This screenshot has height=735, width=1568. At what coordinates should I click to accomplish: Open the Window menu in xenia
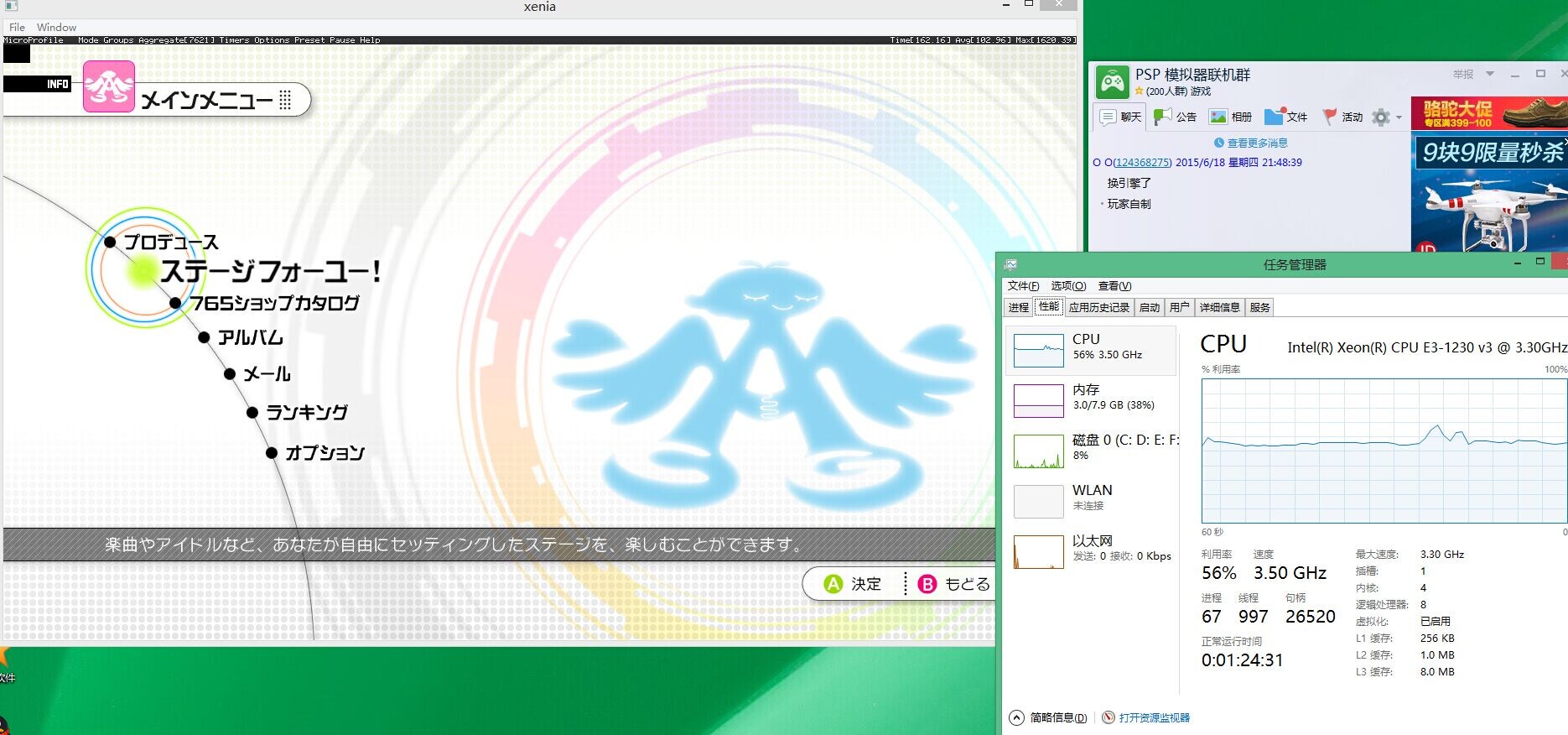pos(56,28)
